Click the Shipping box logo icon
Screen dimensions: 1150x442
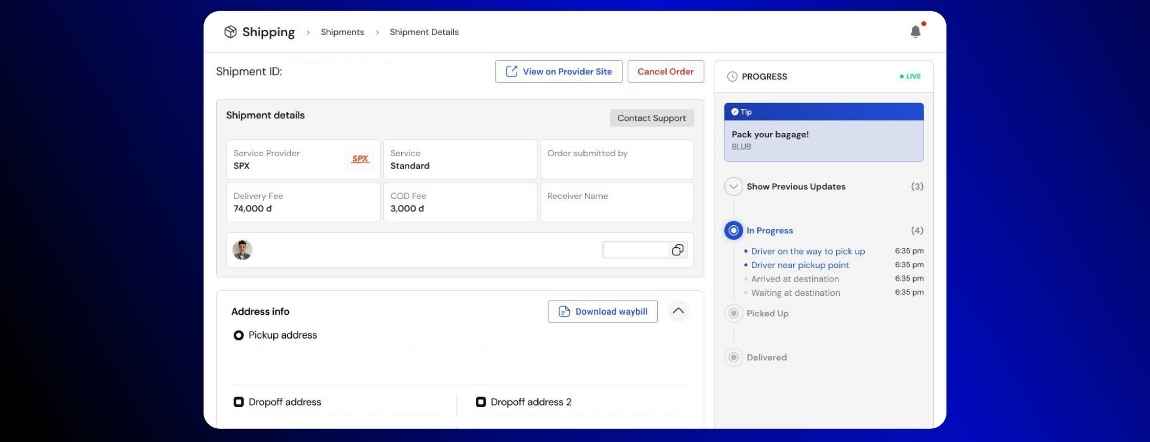pos(230,32)
